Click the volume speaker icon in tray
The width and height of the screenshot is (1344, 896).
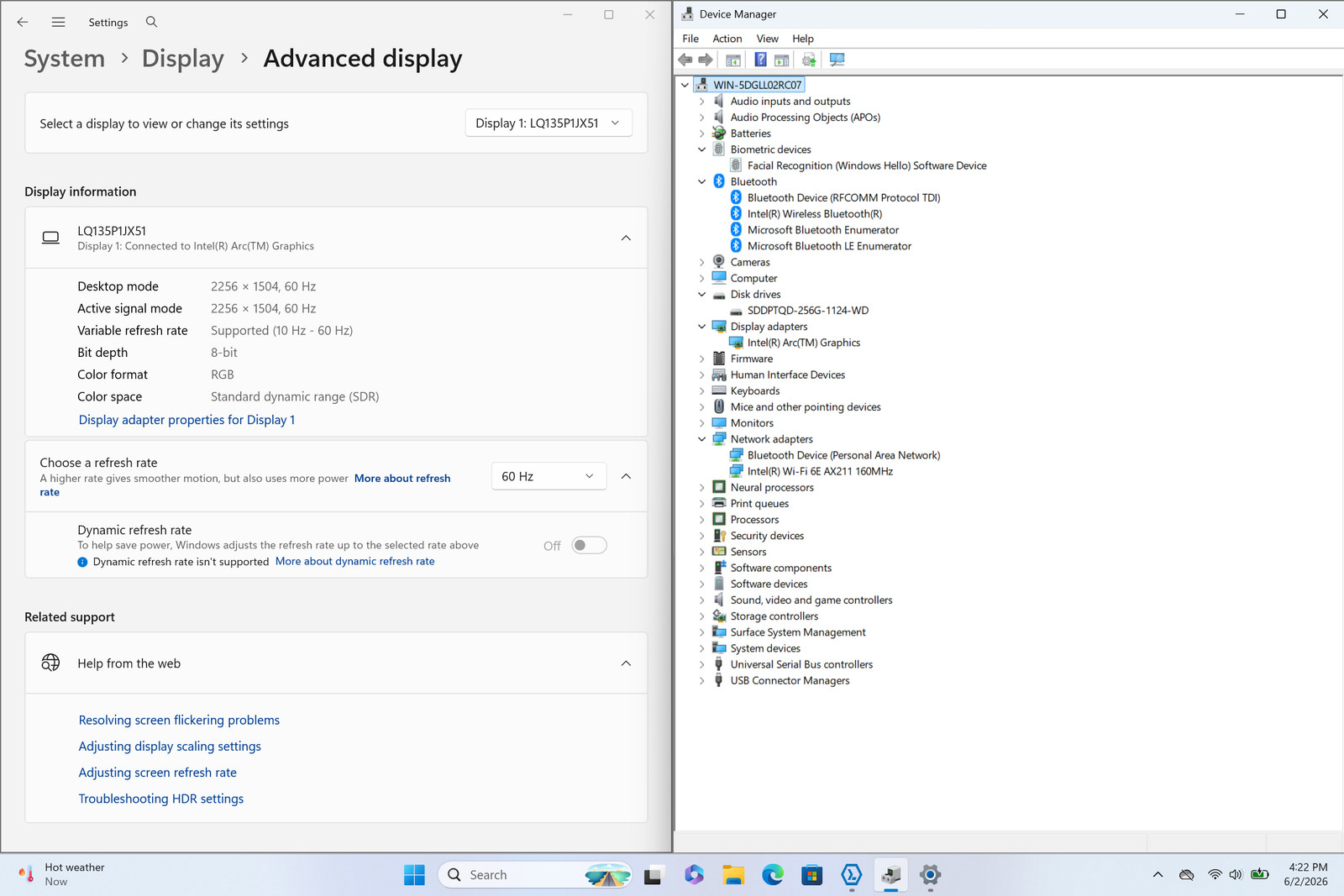1235,875
